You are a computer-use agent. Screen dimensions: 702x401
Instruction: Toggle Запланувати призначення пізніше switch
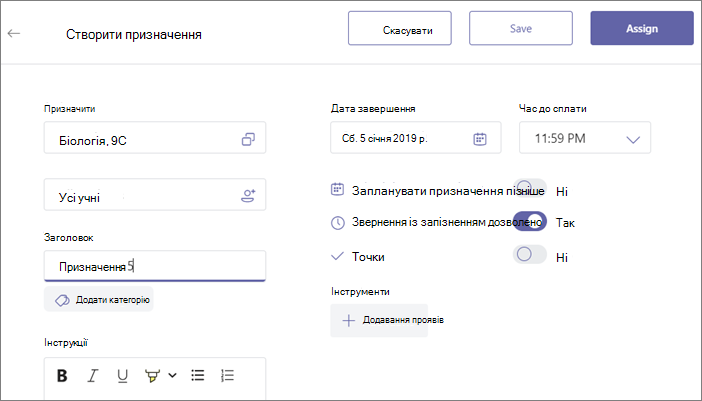[530, 188]
